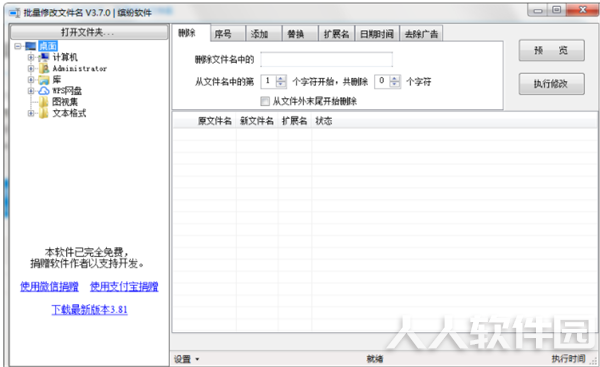Sort by 原文件名 column header

coord(215,121)
